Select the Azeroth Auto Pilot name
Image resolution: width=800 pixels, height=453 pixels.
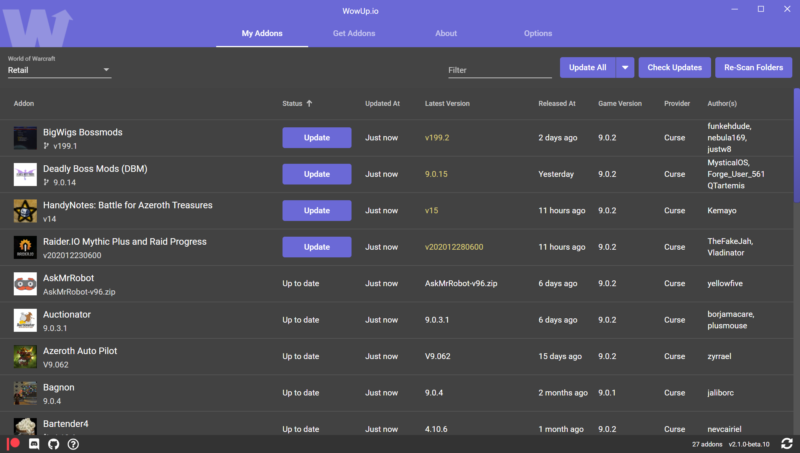pos(80,351)
